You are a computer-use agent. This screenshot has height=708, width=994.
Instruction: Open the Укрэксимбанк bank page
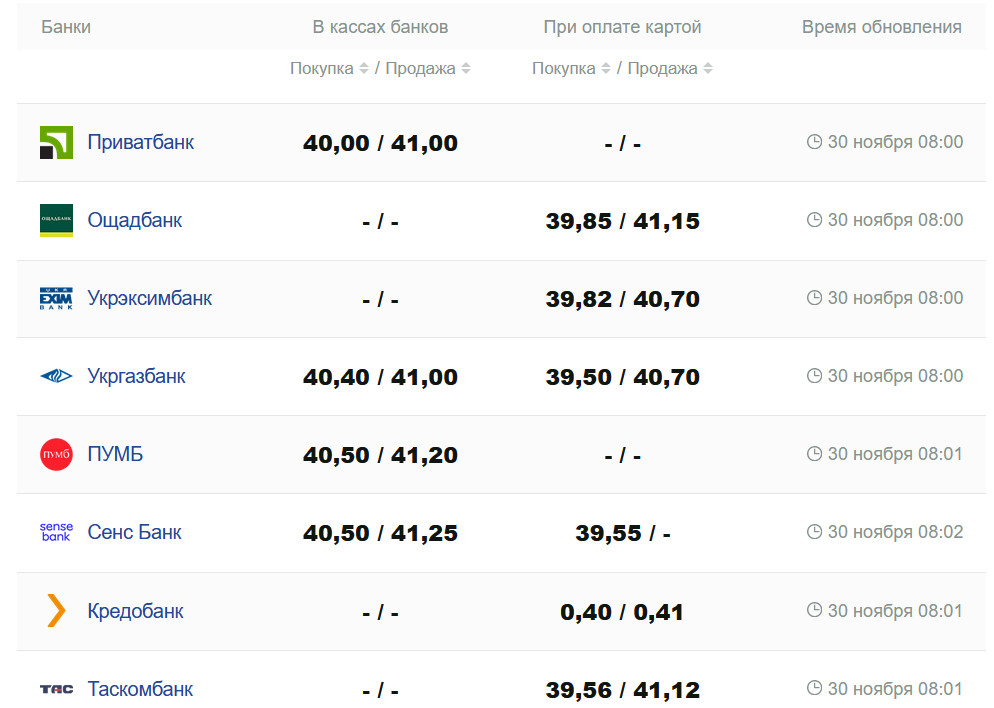[150, 298]
